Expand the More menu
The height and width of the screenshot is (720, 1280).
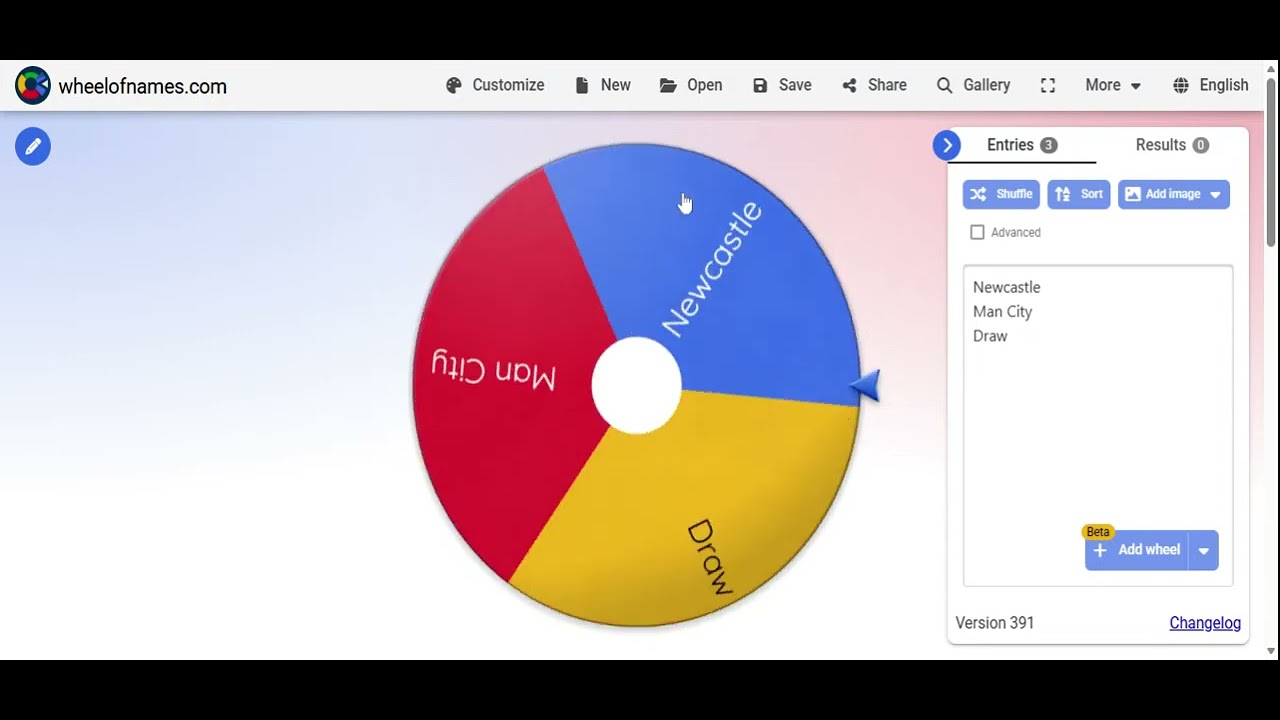click(x=1113, y=86)
